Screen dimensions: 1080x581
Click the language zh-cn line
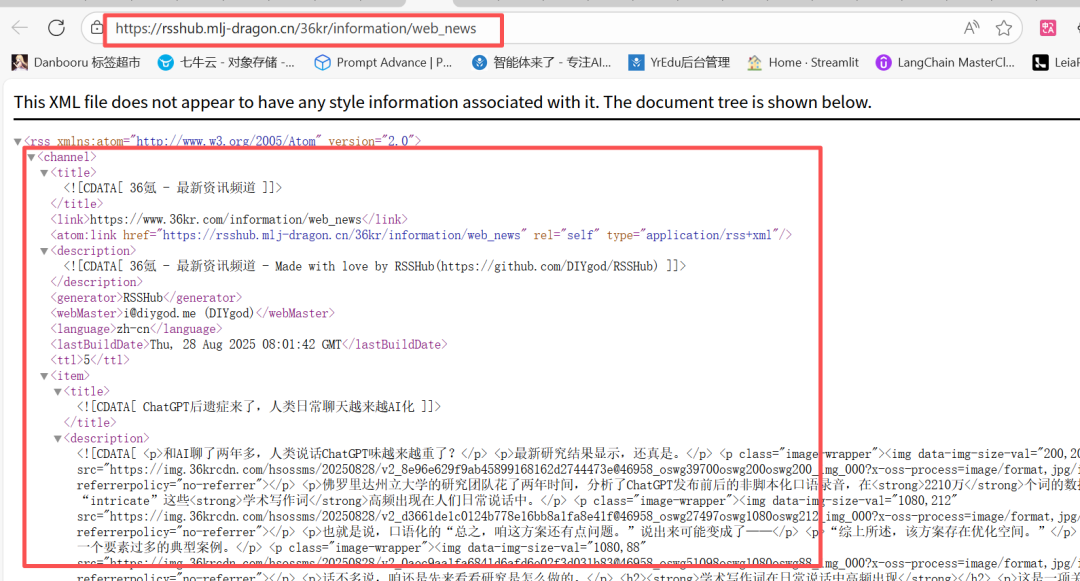click(x=136, y=329)
